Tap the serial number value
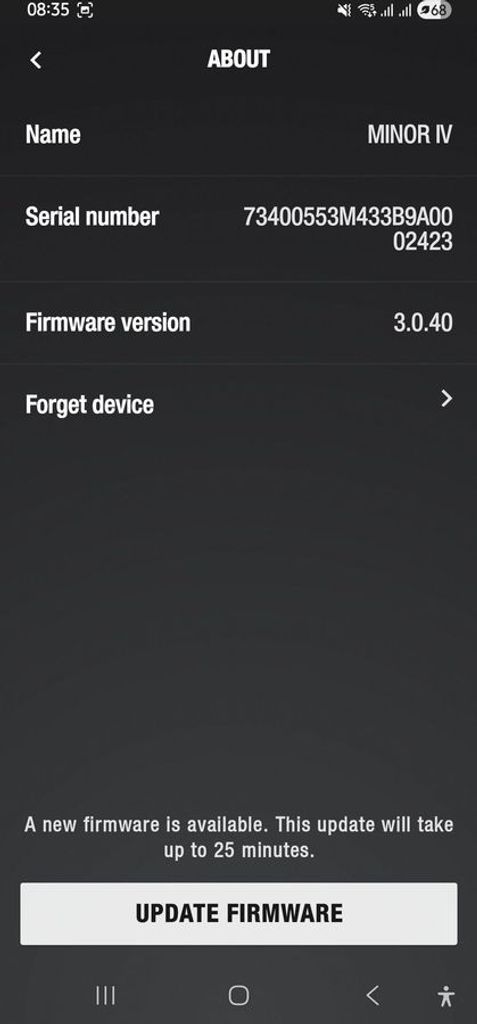The height and width of the screenshot is (1024, 477). (348, 229)
